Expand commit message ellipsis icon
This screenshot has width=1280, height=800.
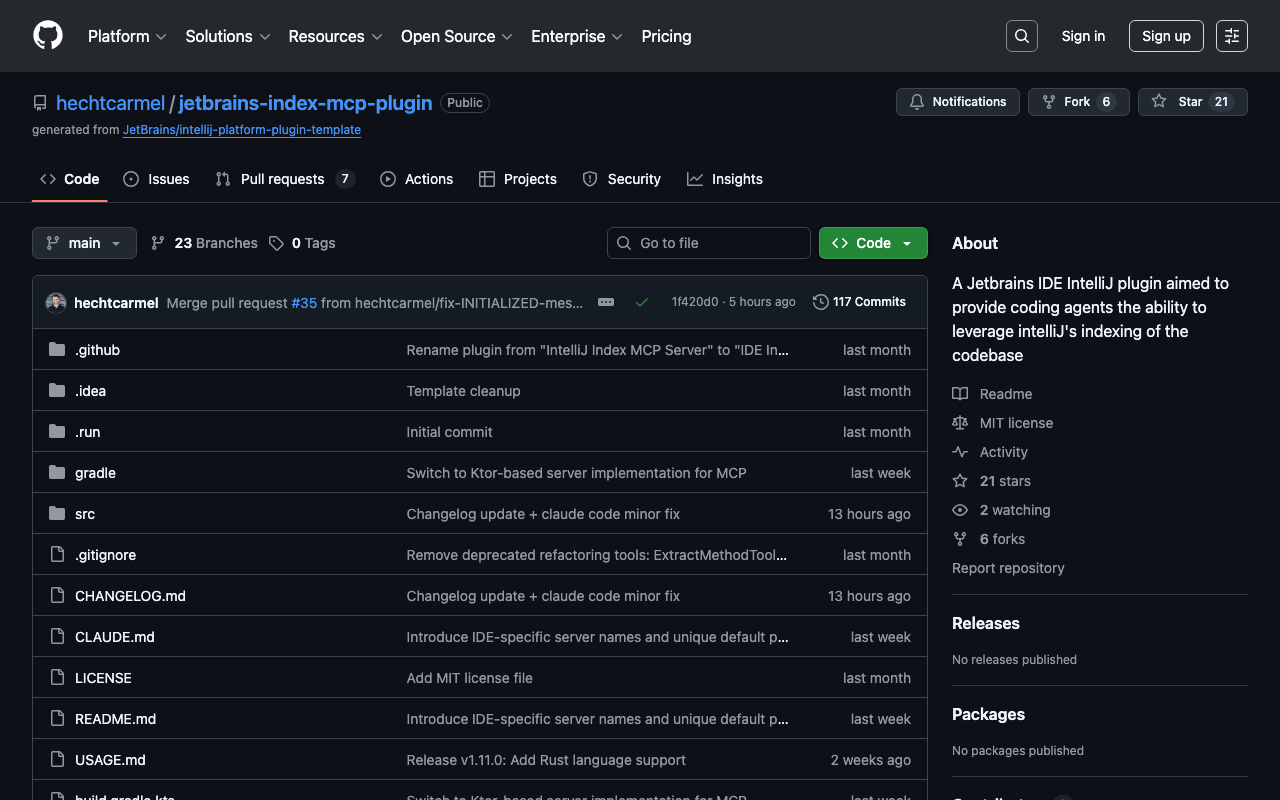pyautogui.click(x=606, y=302)
